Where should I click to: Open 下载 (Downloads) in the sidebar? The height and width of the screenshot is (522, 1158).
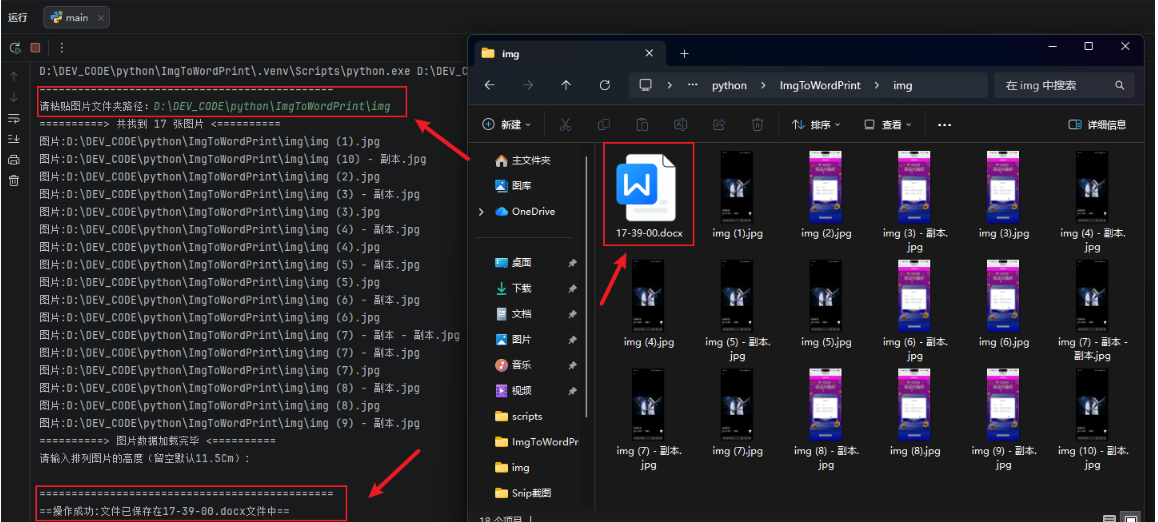(x=521, y=288)
